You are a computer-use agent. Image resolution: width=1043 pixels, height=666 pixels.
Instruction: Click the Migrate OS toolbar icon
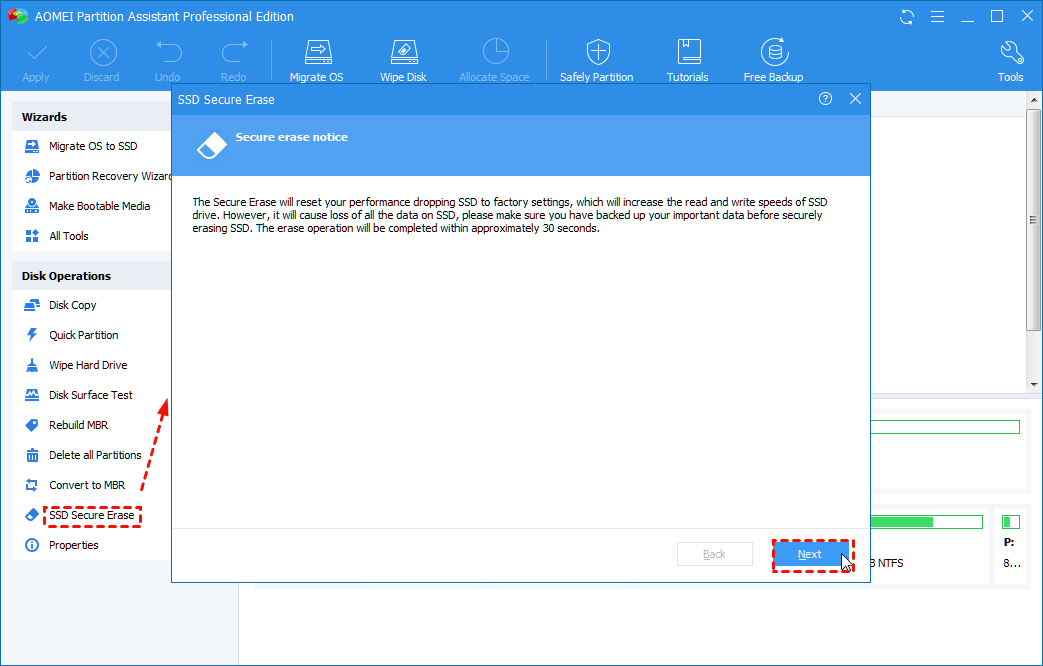pos(317,52)
